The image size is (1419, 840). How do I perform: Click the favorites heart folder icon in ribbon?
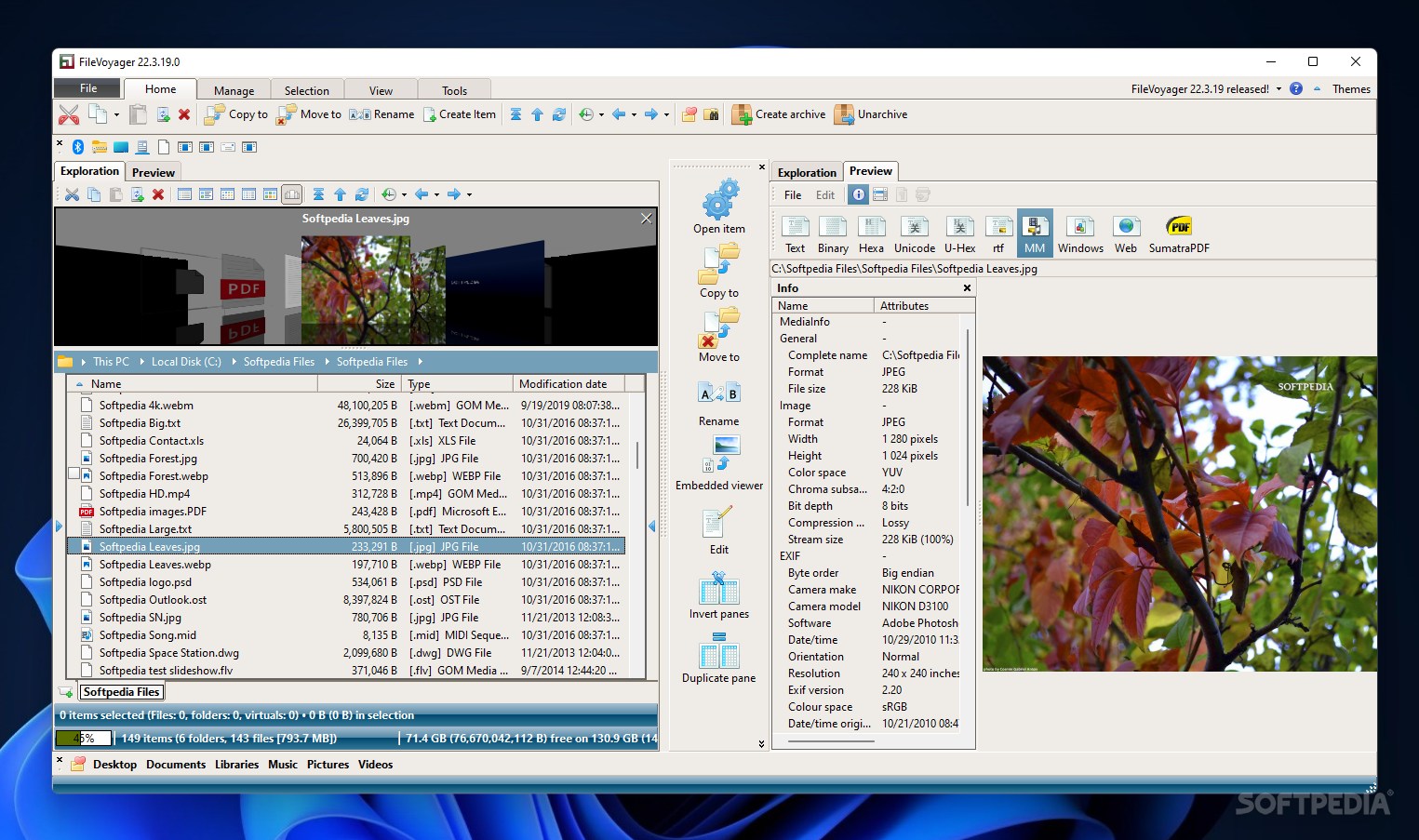pyautogui.click(x=689, y=114)
